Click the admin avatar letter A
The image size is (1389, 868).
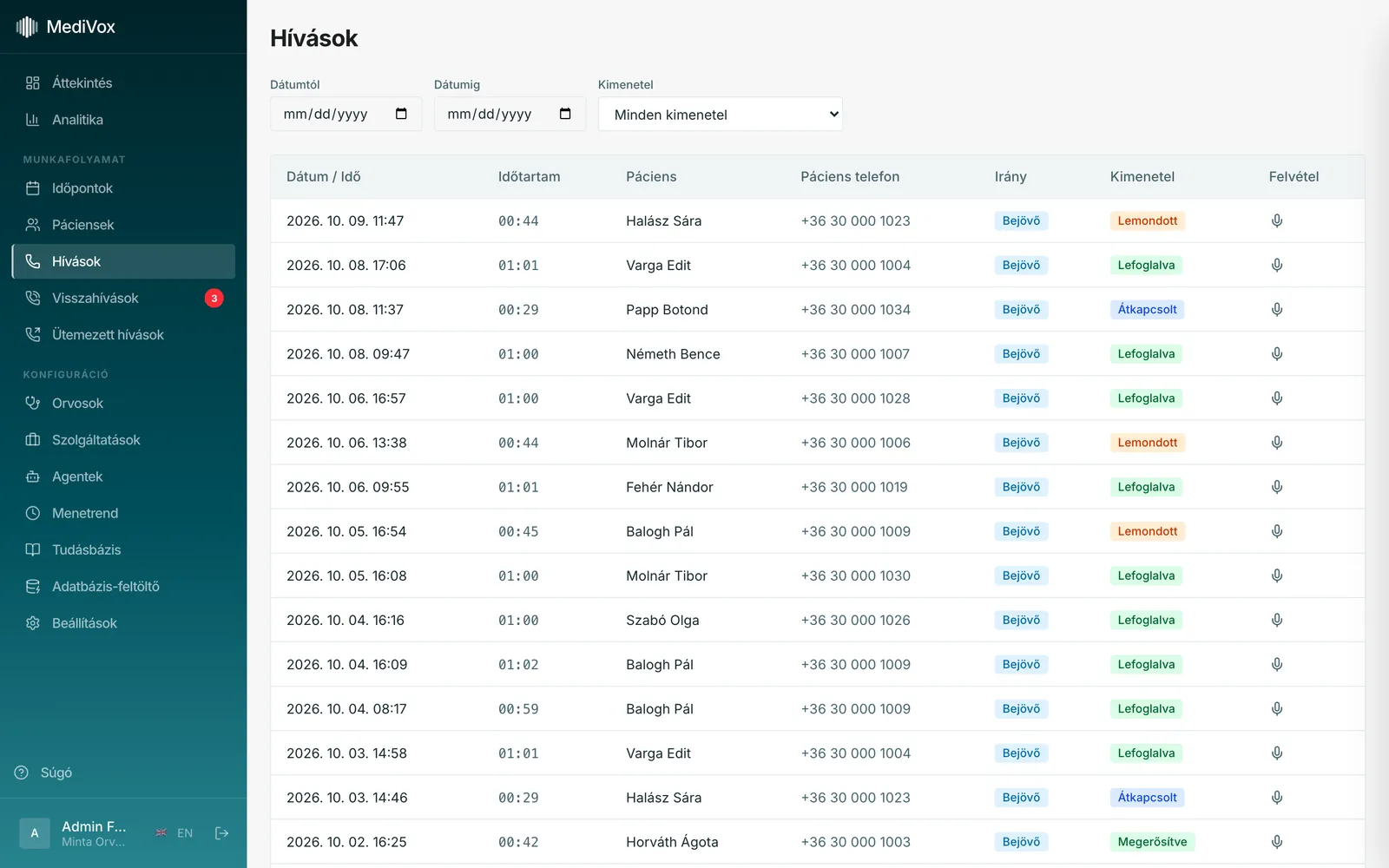(35, 833)
